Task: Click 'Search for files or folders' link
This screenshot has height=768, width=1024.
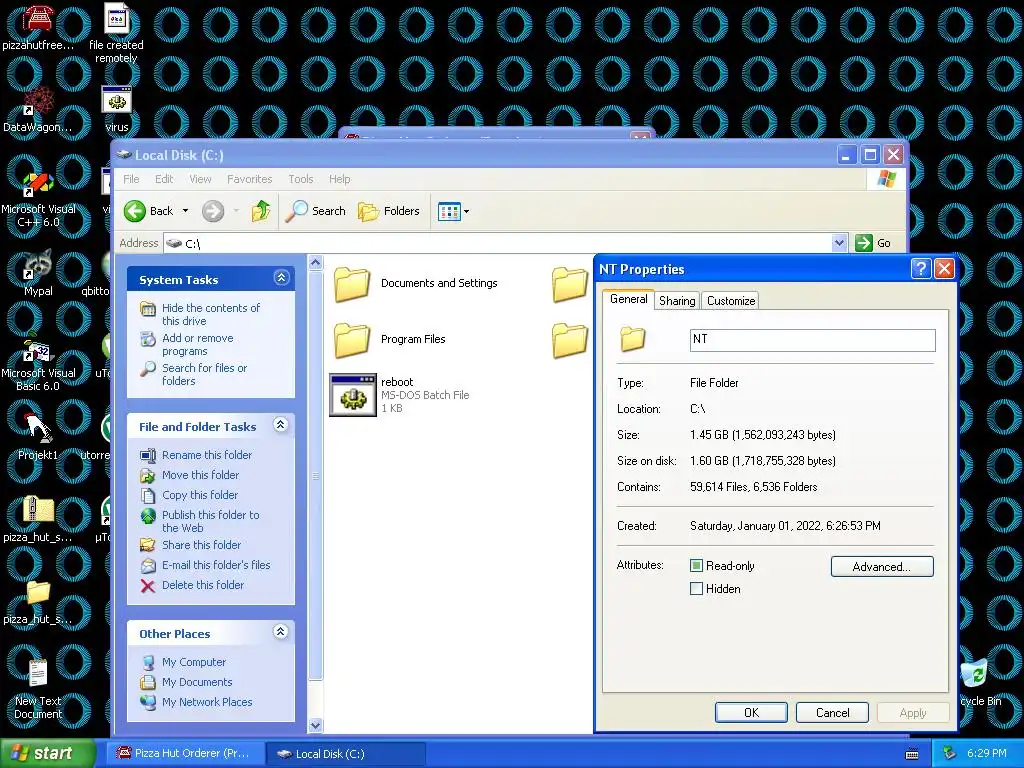Action: (204, 374)
